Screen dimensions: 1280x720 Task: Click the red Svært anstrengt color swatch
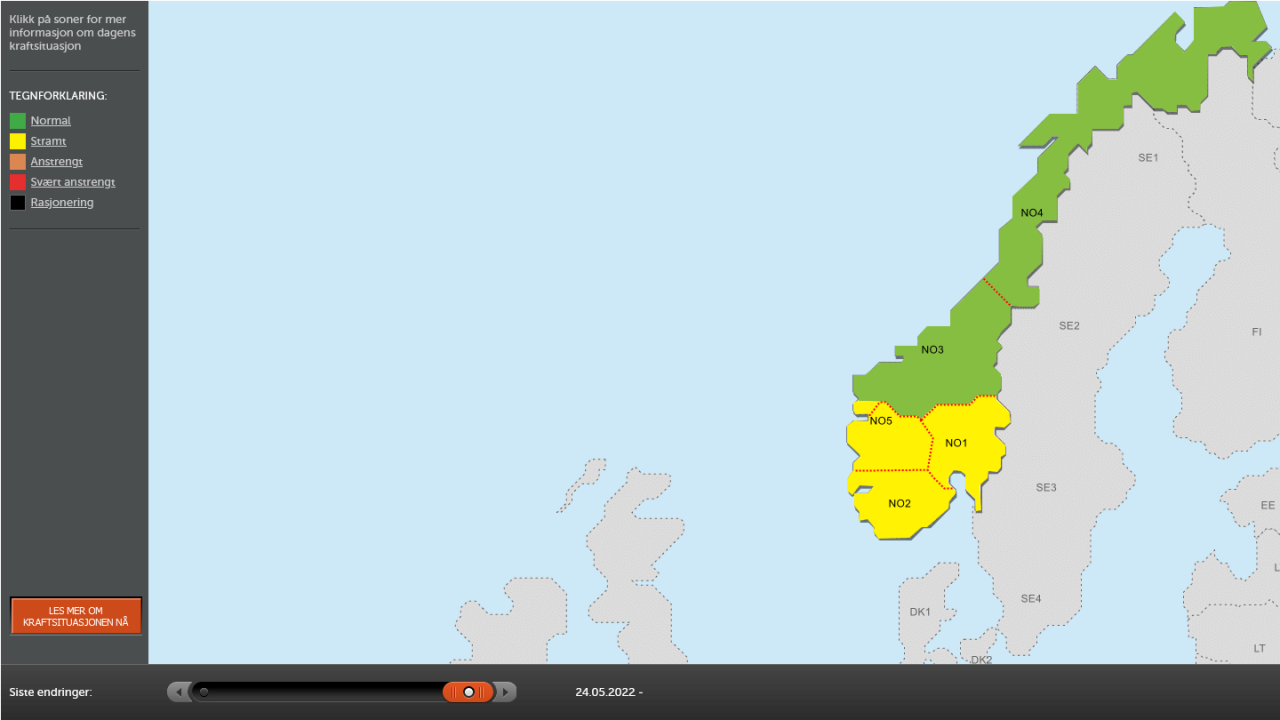coord(16,182)
